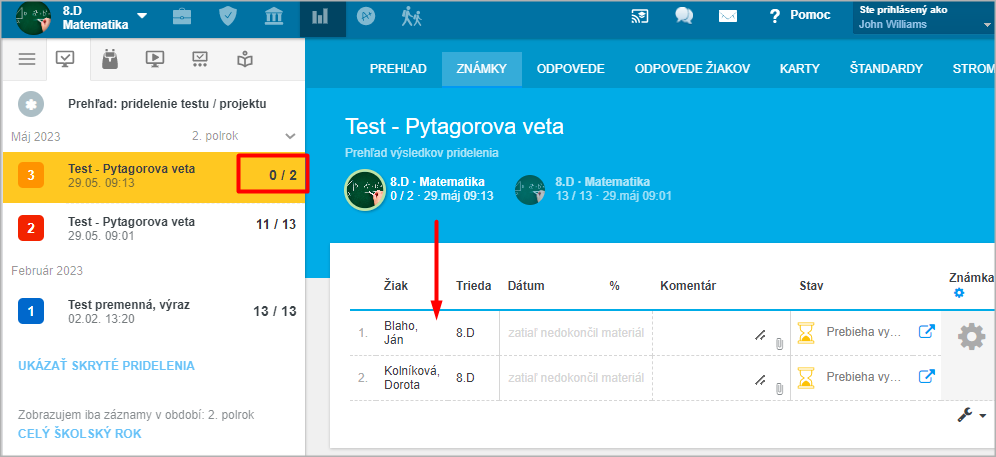Switch to the ODPOVEDE ŽIAKOV tab

coord(692,69)
